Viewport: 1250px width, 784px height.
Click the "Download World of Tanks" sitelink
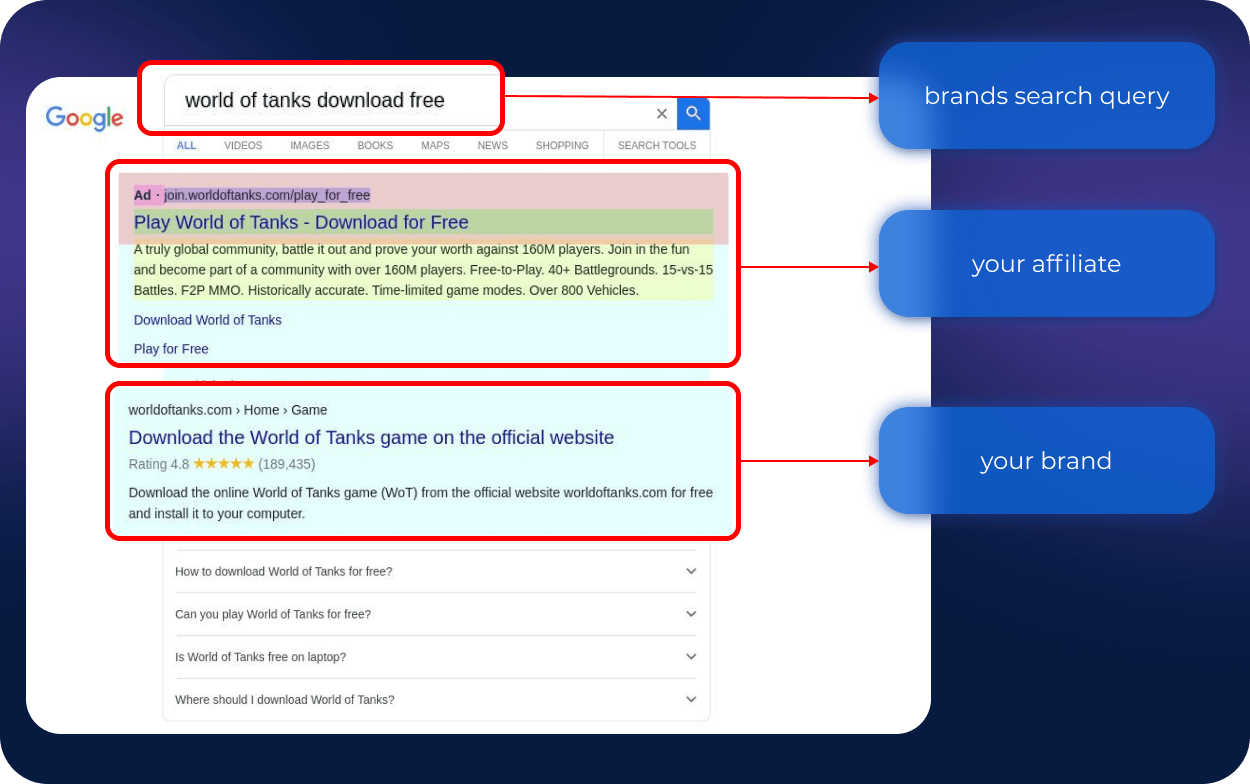pos(208,320)
